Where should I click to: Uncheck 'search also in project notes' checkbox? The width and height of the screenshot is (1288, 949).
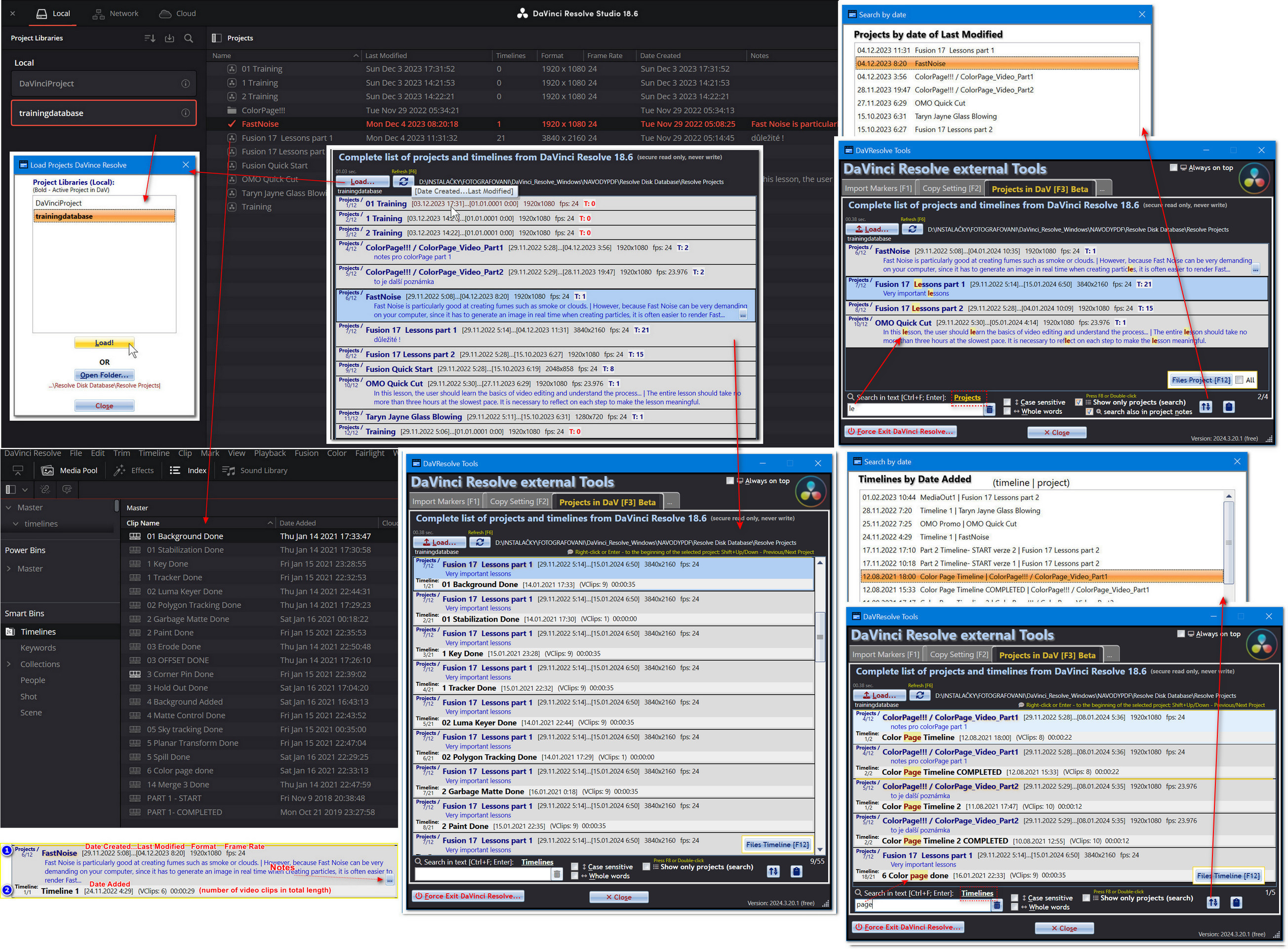1089,411
